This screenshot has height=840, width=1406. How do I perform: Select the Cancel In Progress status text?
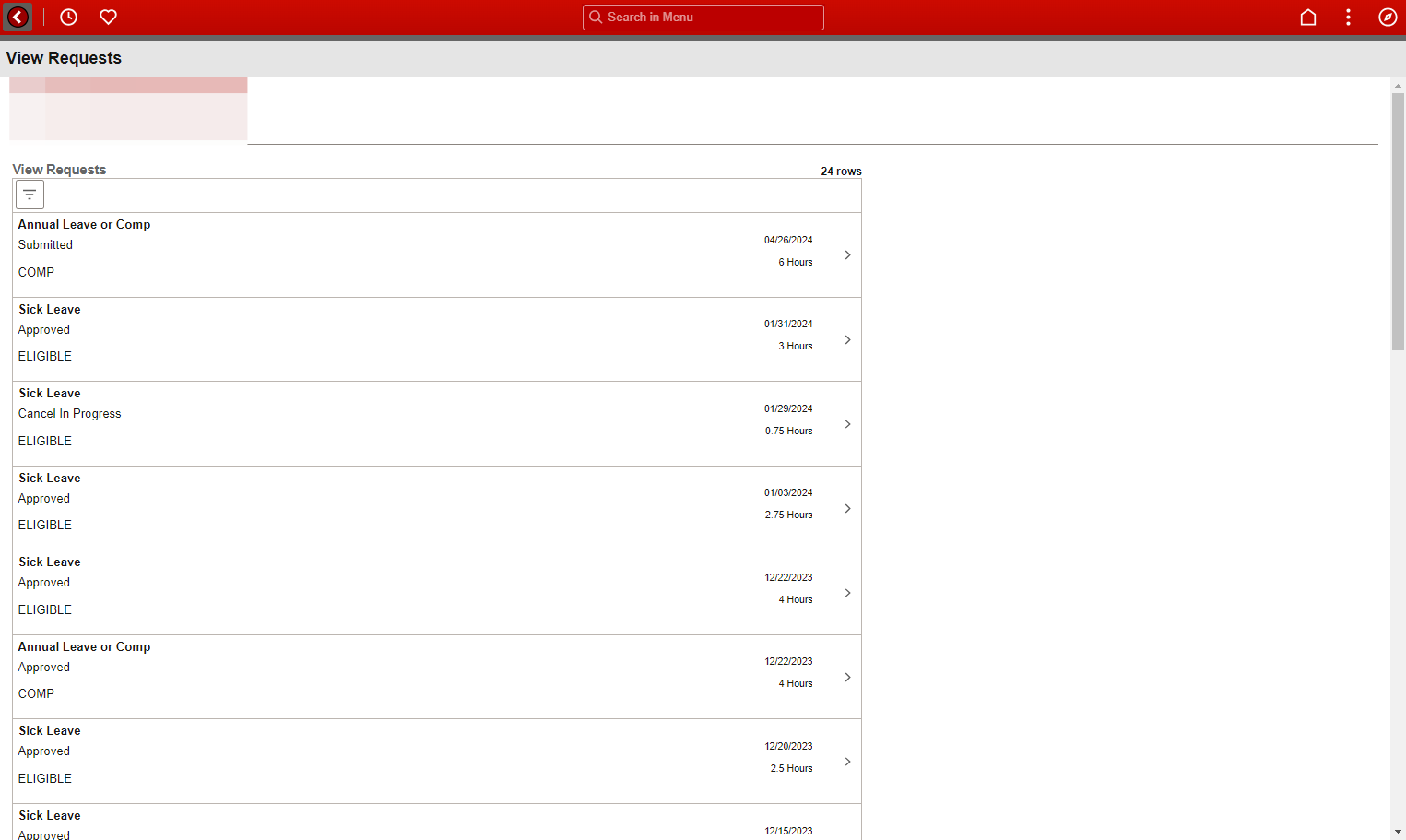pos(70,414)
